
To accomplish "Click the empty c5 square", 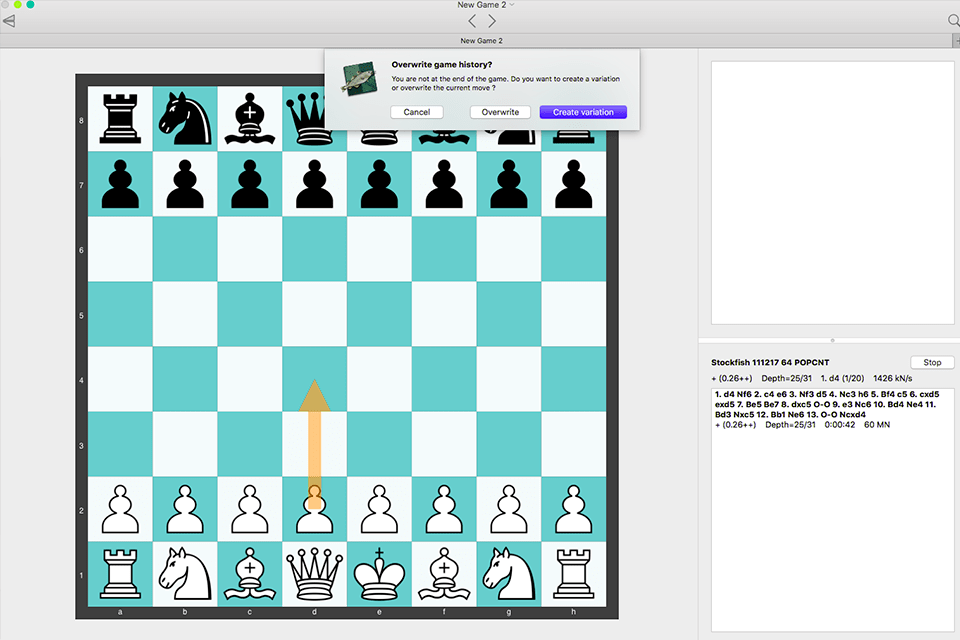I will pos(250,314).
